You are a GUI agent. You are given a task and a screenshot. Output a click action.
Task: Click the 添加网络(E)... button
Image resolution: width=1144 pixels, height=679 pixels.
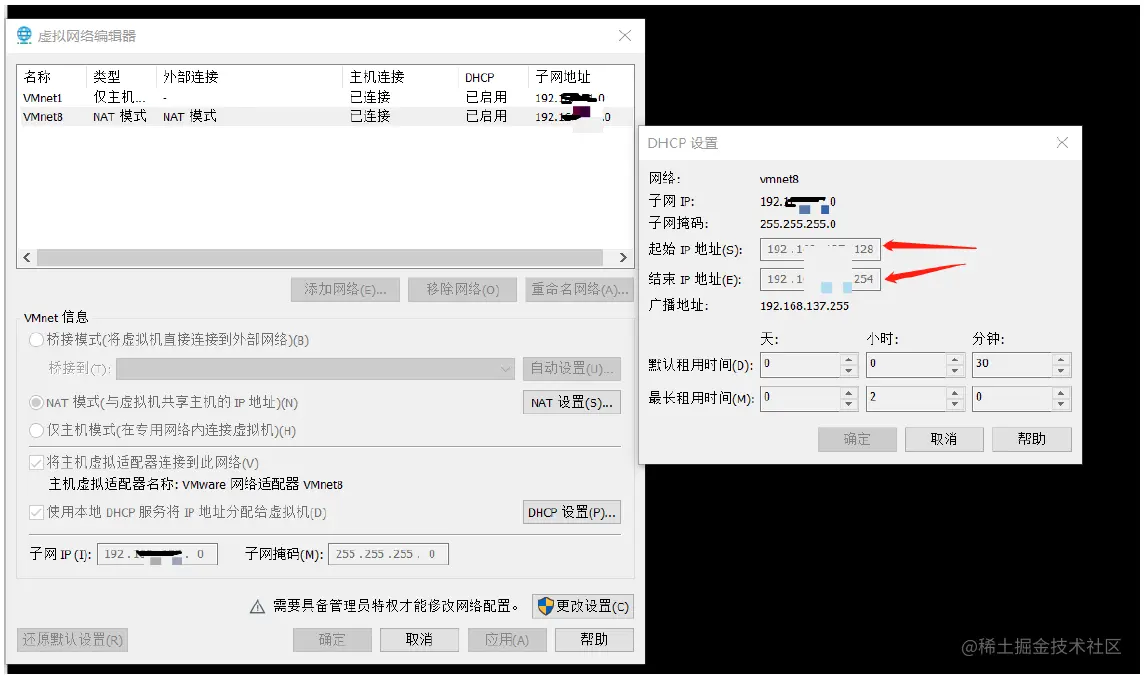pyautogui.click(x=345, y=290)
